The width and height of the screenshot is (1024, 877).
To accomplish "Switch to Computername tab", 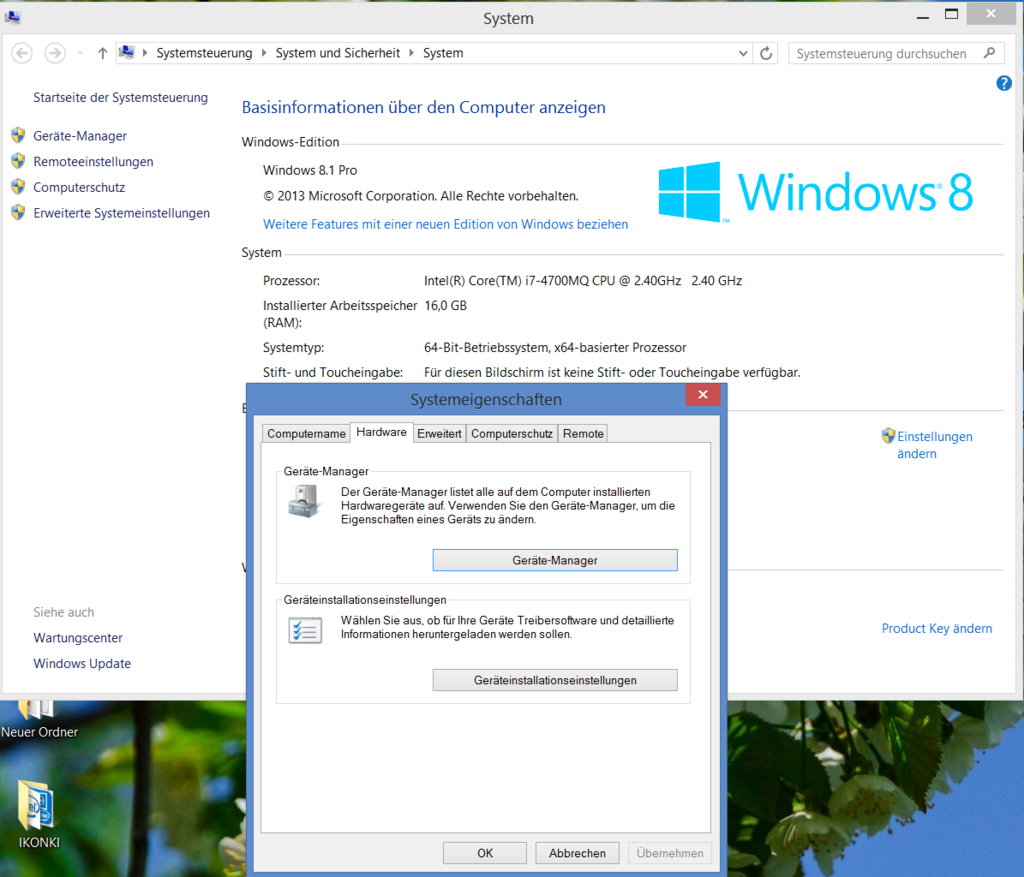I will [306, 434].
